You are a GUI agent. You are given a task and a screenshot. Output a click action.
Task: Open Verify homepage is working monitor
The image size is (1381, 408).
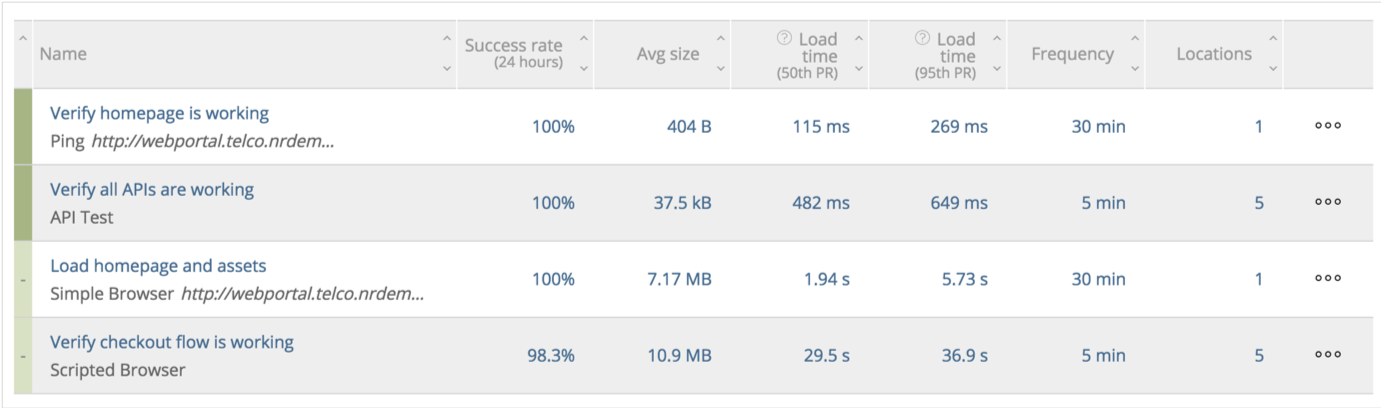[159, 113]
